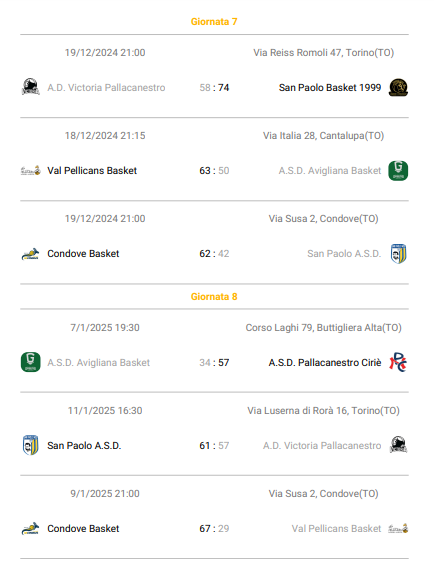
Task: Open the Giornata 7 heading
Action: pyautogui.click(x=214, y=22)
